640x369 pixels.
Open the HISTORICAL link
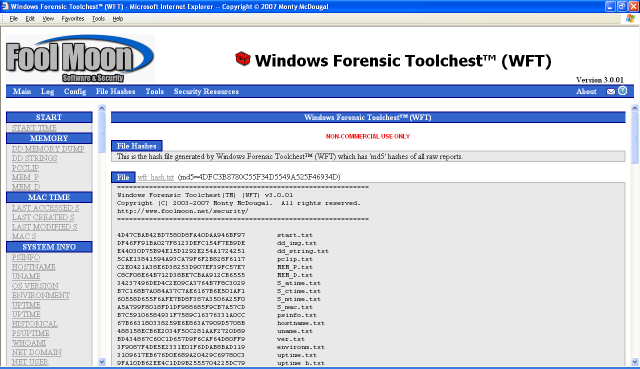tap(35, 324)
